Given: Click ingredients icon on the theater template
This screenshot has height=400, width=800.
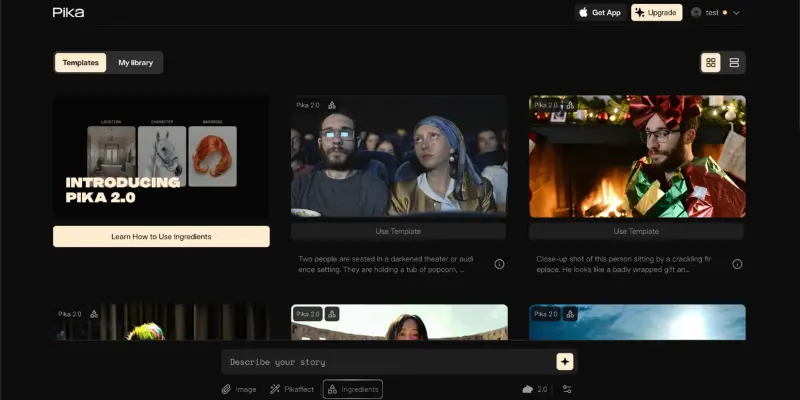Looking at the screenshot, I should click(x=332, y=105).
